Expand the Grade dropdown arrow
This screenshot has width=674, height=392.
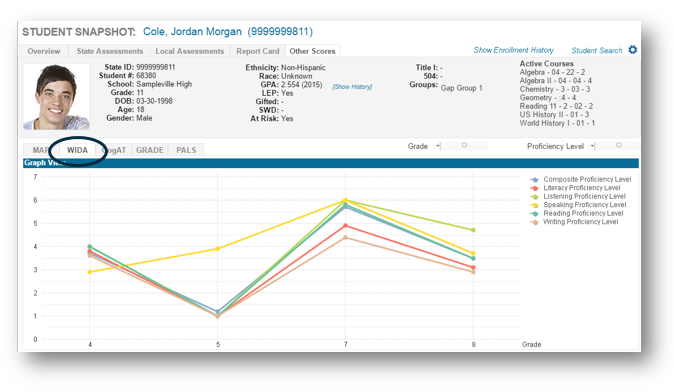click(438, 146)
